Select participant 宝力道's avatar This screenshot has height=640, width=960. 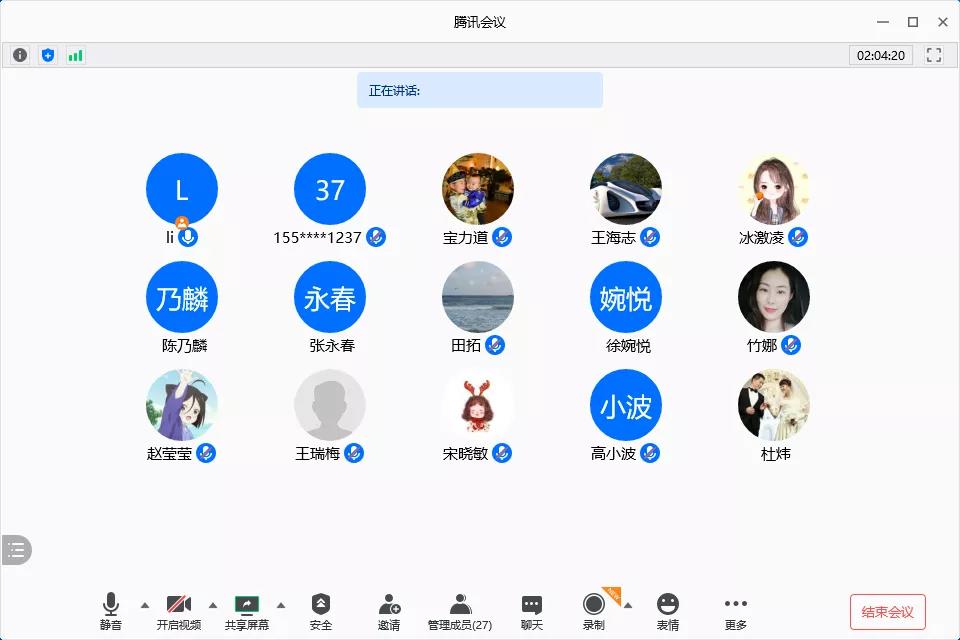coord(478,189)
